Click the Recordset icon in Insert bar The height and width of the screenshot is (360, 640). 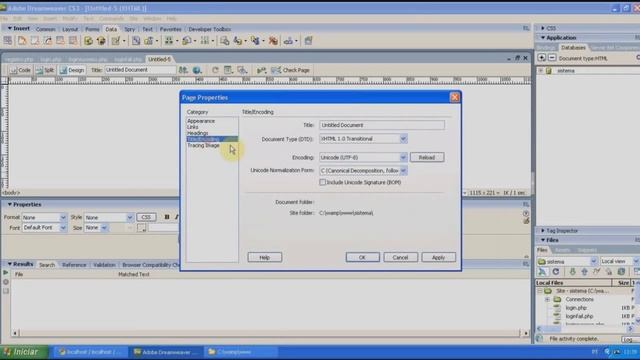click(x=88, y=41)
